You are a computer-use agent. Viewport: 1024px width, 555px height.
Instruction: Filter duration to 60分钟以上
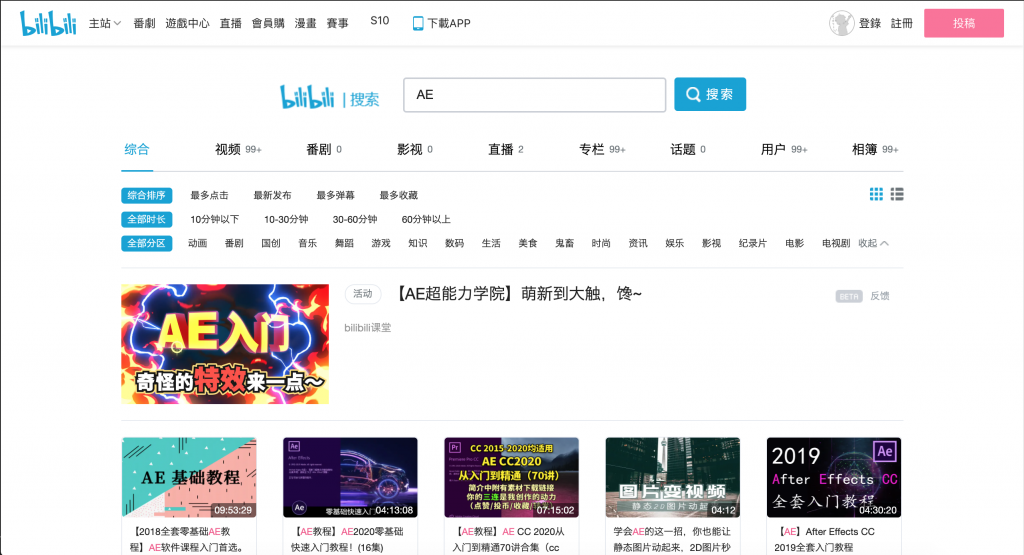point(426,219)
